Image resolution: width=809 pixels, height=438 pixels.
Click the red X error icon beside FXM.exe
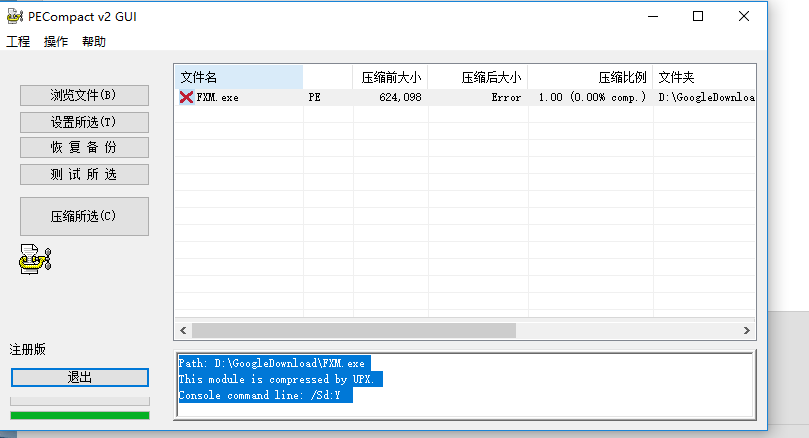186,97
